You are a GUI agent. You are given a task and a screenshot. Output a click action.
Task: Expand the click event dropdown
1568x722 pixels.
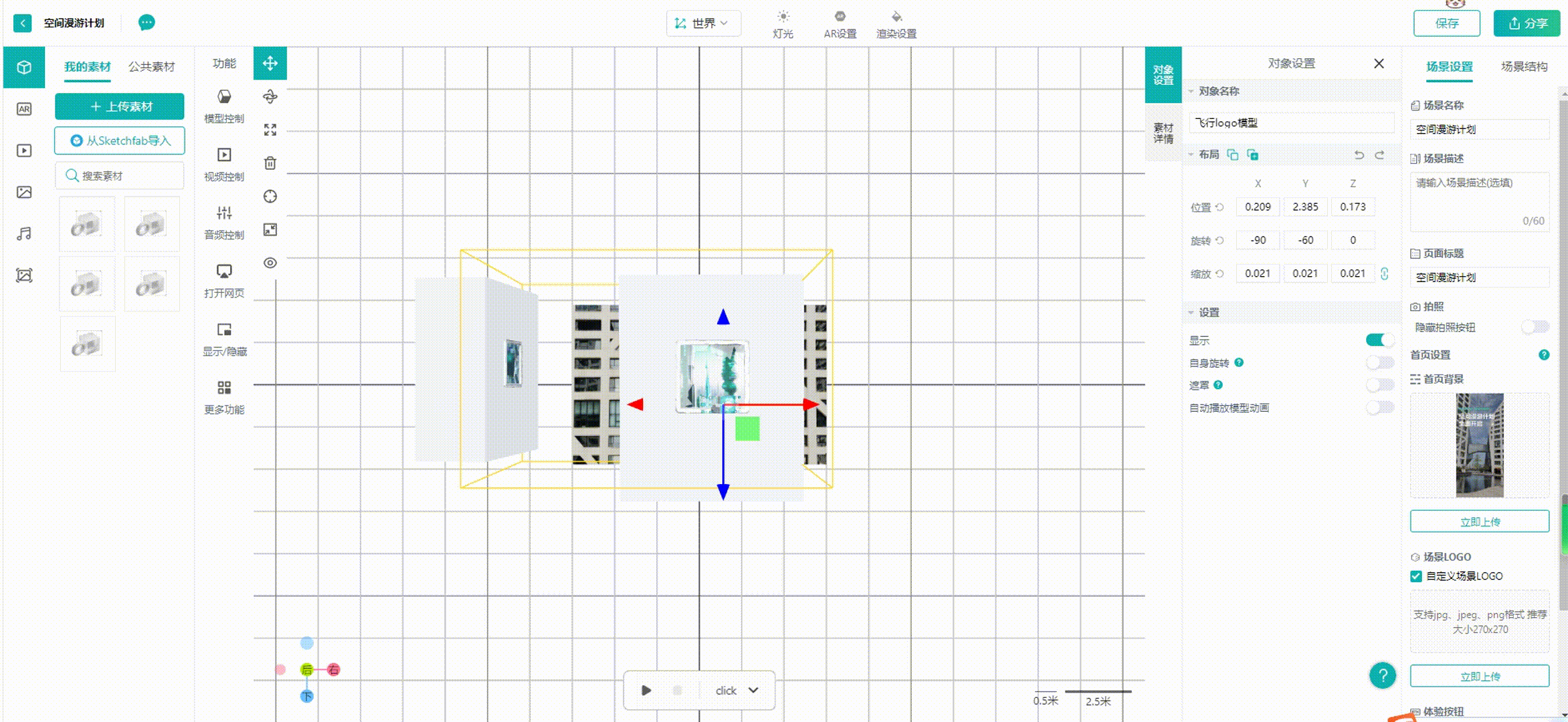753,691
